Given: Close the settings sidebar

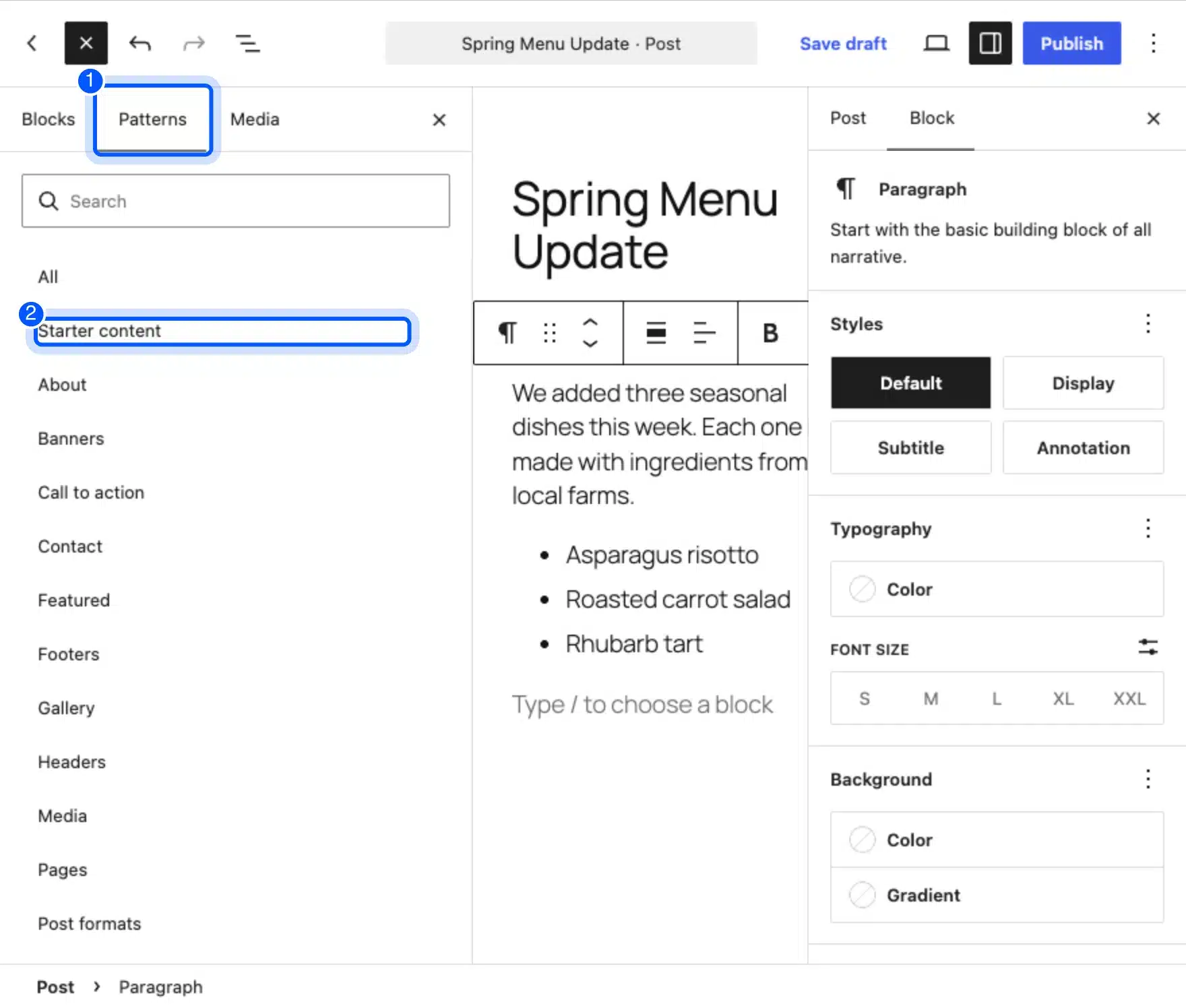Looking at the screenshot, I should tap(1154, 119).
